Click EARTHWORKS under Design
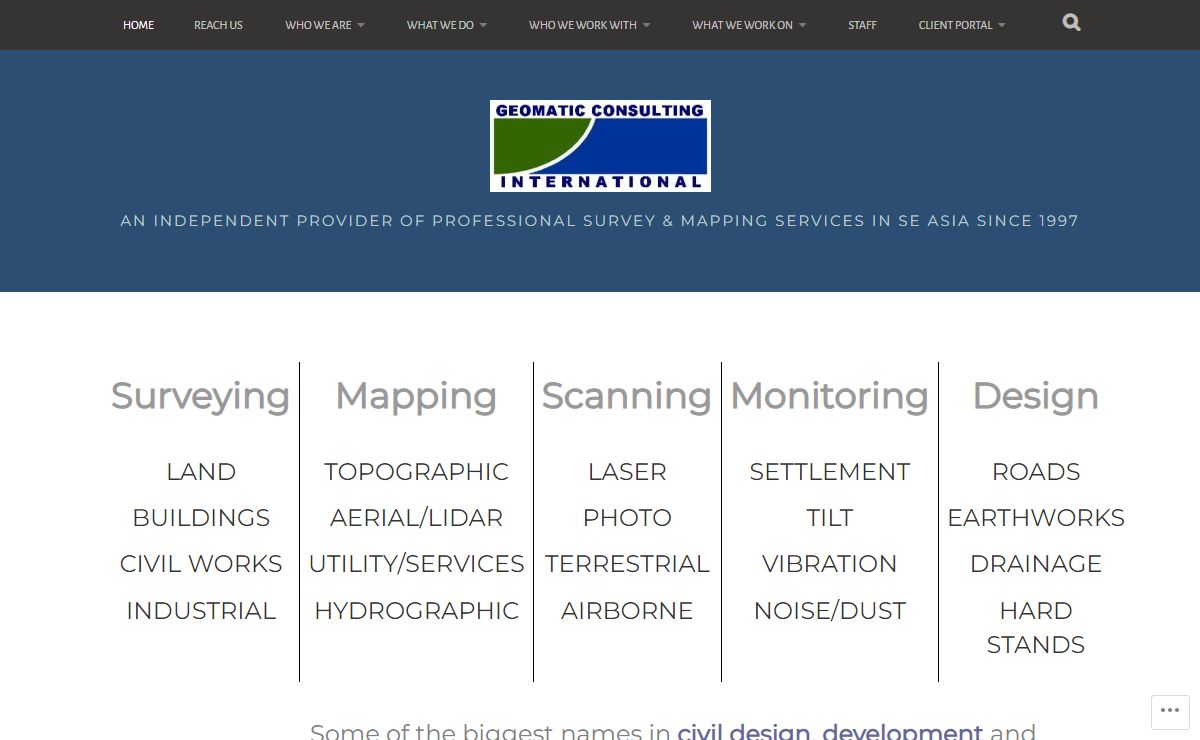 coord(1036,518)
